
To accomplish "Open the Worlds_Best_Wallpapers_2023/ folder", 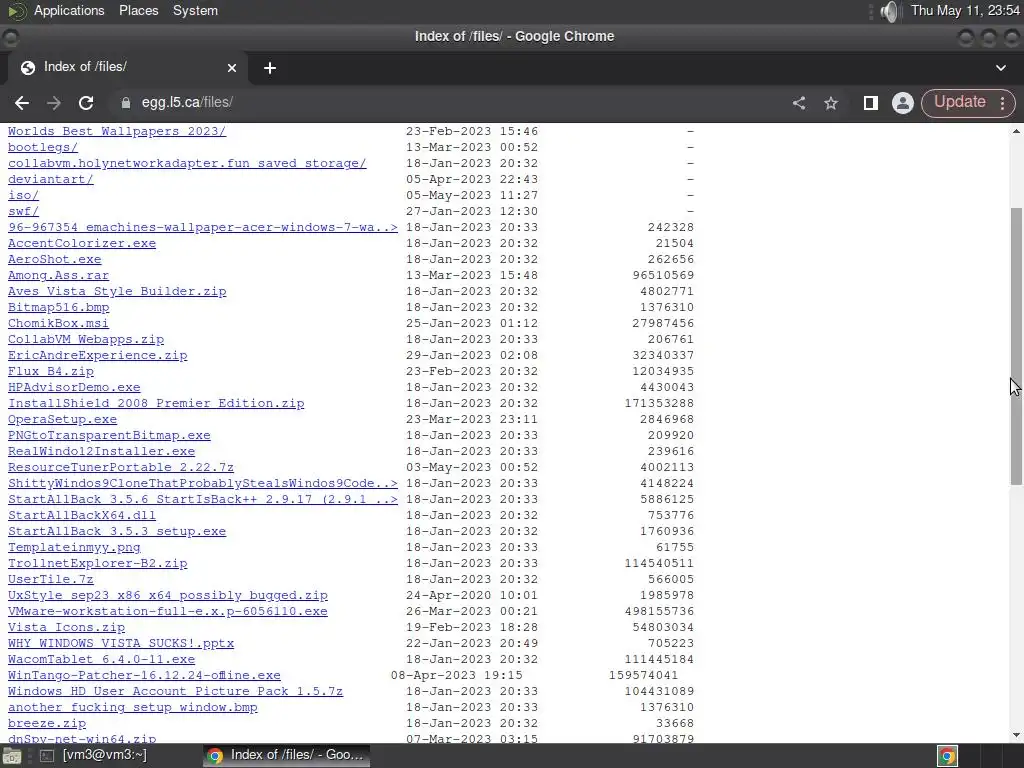I will [x=117, y=131].
